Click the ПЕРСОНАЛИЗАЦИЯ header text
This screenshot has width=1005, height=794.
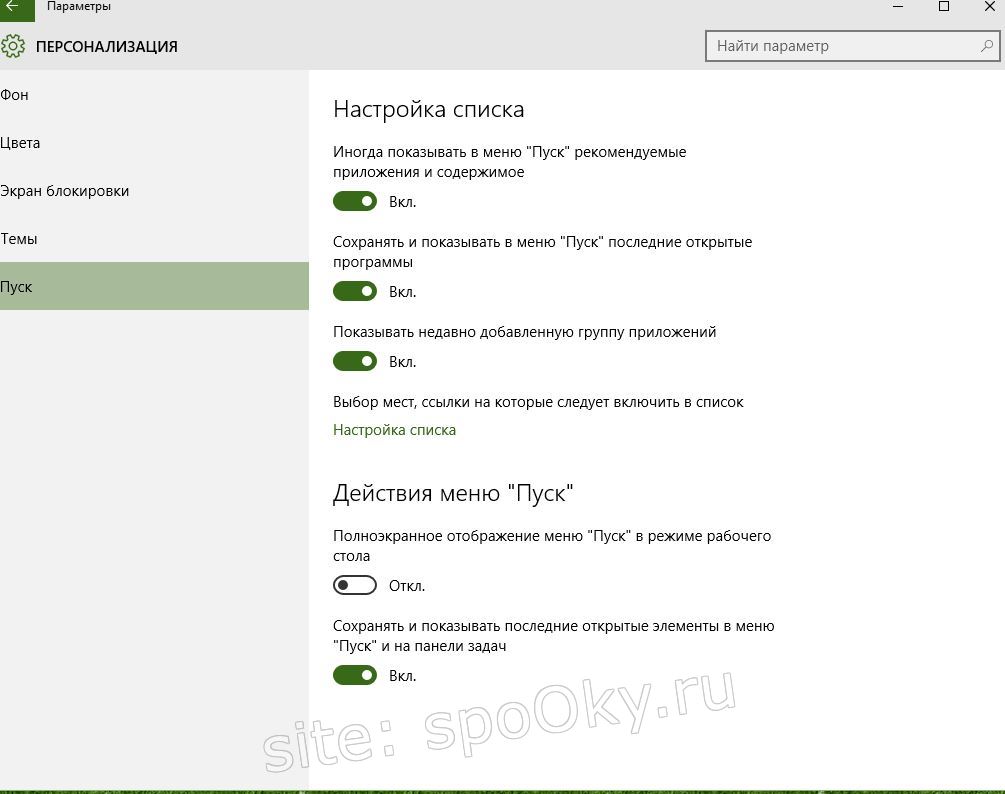(107, 46)
